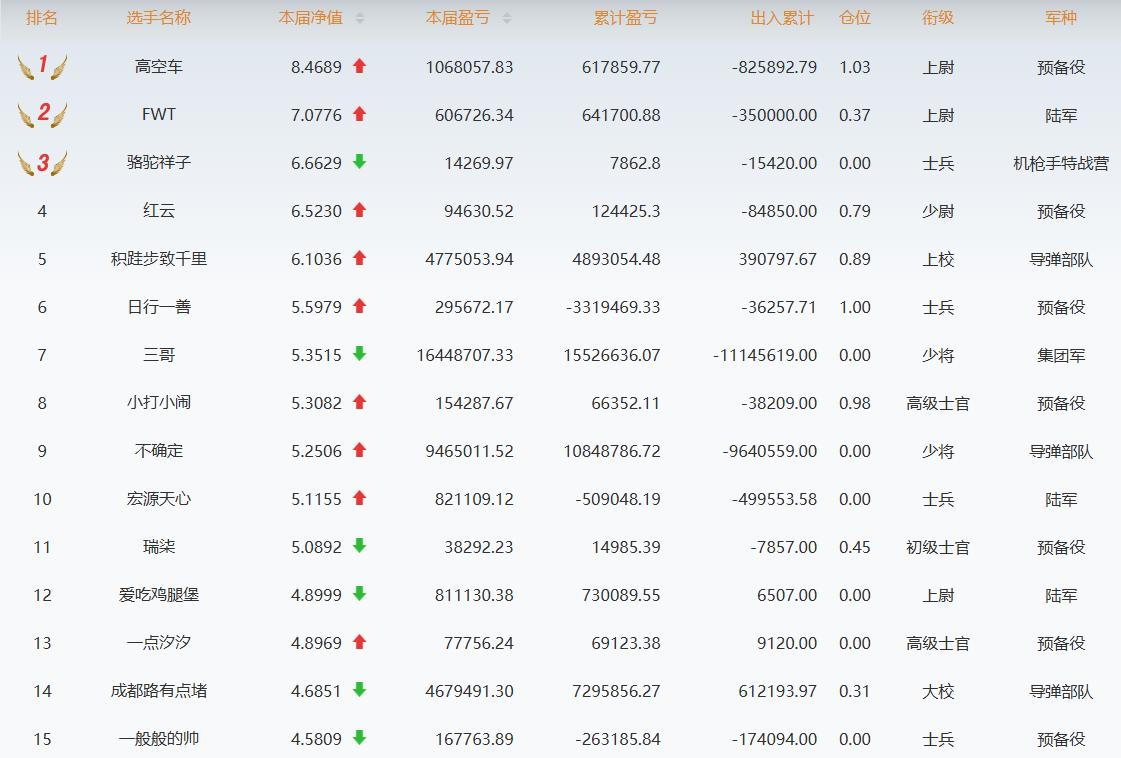
Task: Click the rank 1 laurel medal icon
Action: 42,67
